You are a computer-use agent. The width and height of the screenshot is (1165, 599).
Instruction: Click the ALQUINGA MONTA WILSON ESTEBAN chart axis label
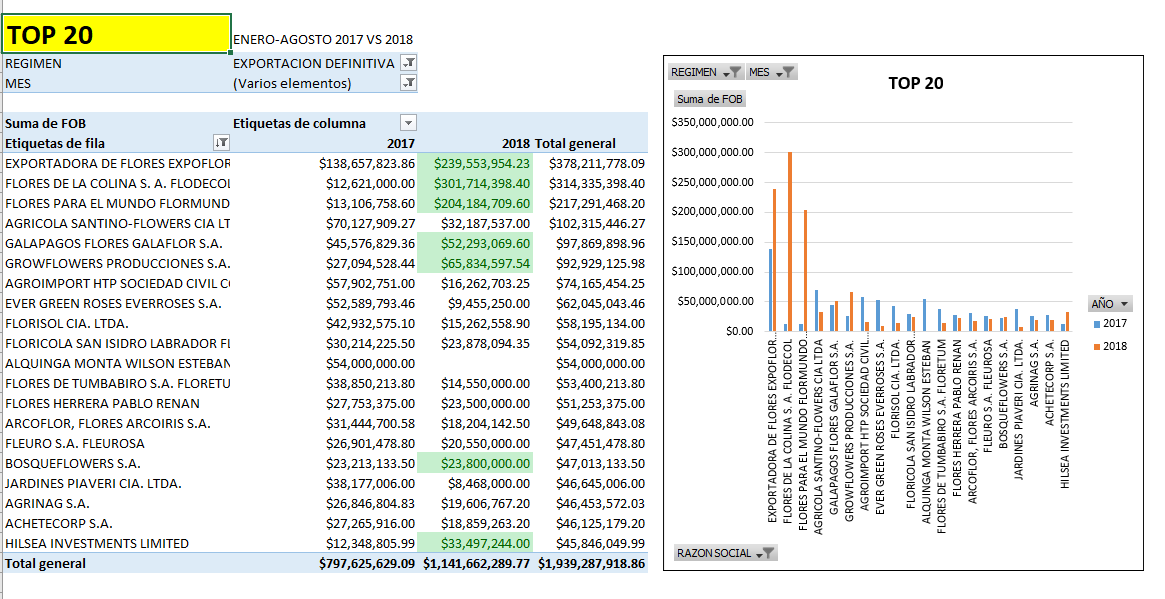tap(926, 433)
